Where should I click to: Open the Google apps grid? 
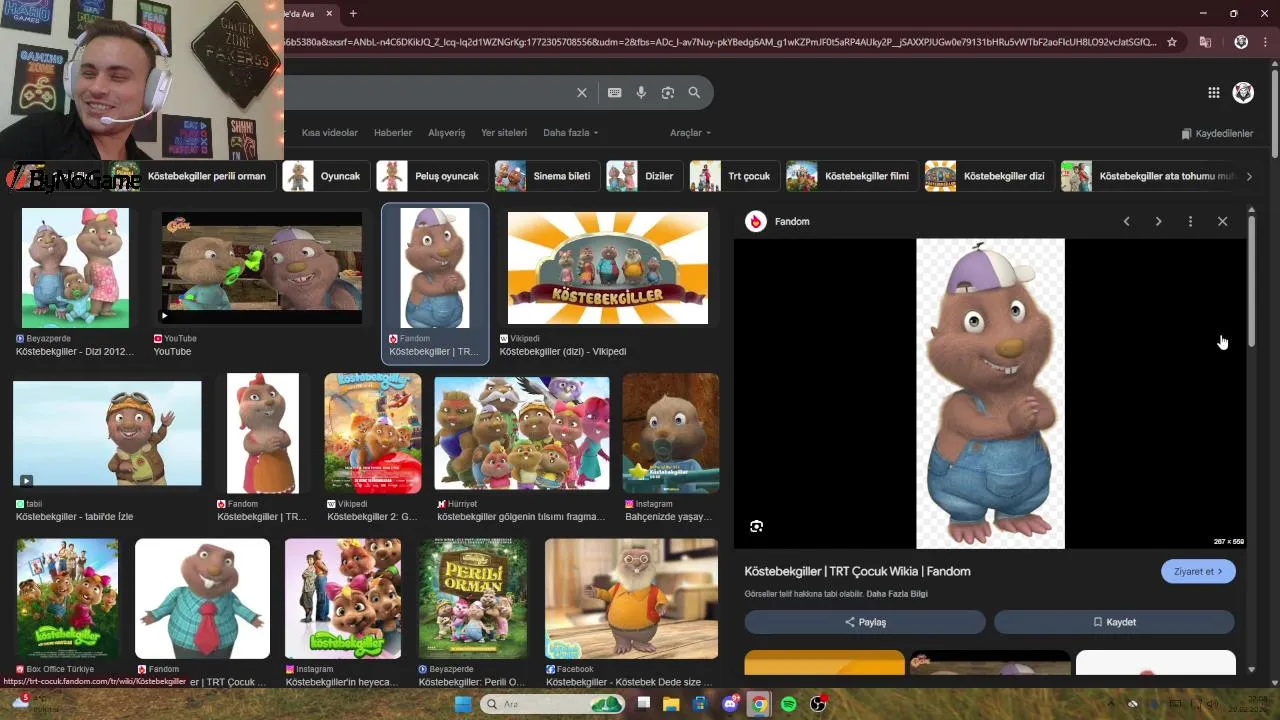(1213, 93)
